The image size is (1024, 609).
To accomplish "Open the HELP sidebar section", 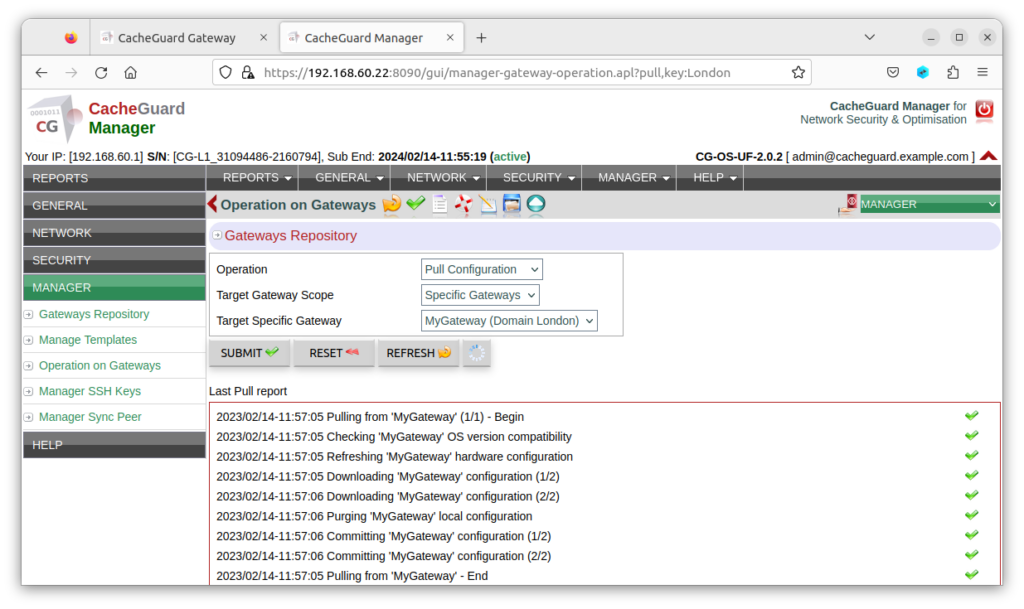I will pyautogui.click(x=114, y=445).
